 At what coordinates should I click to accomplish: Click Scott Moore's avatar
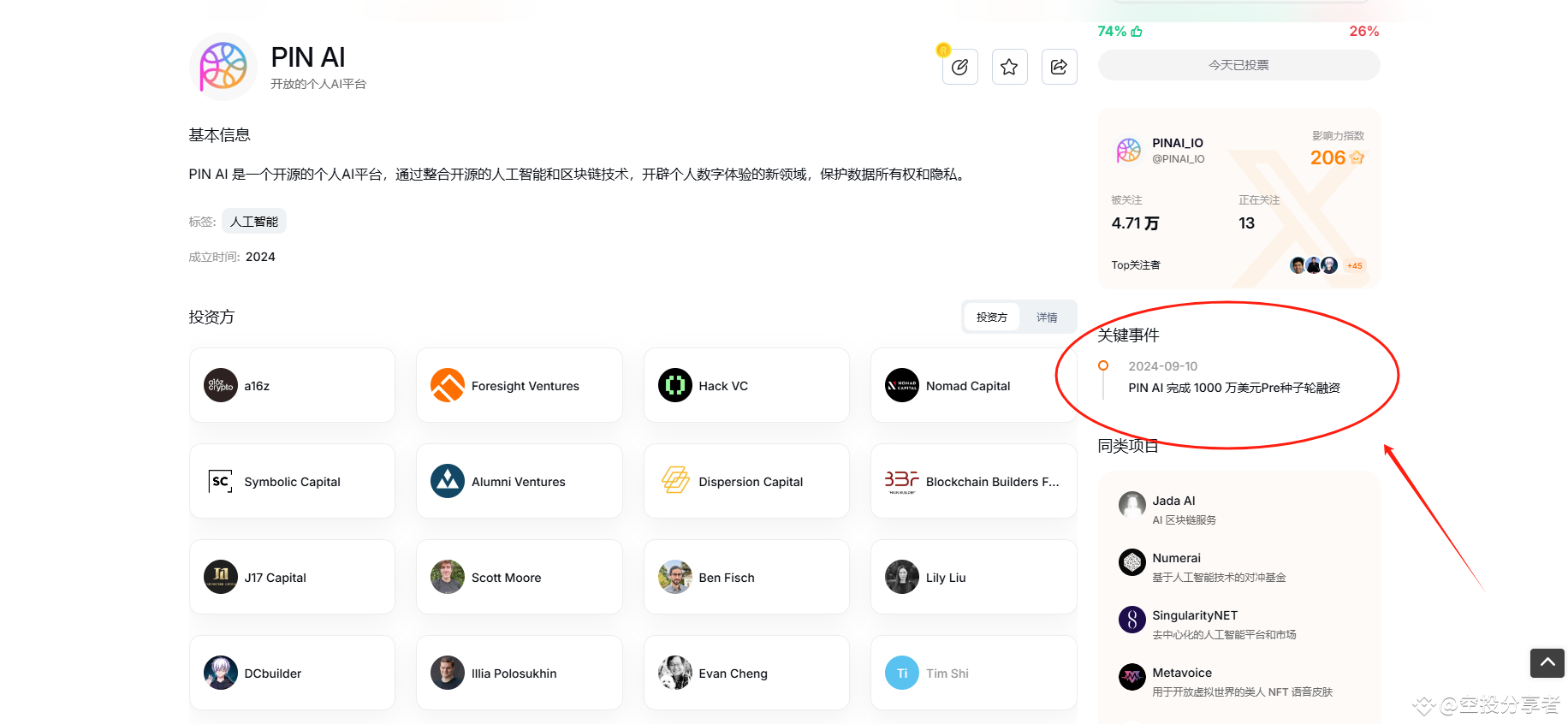[448, 577]
